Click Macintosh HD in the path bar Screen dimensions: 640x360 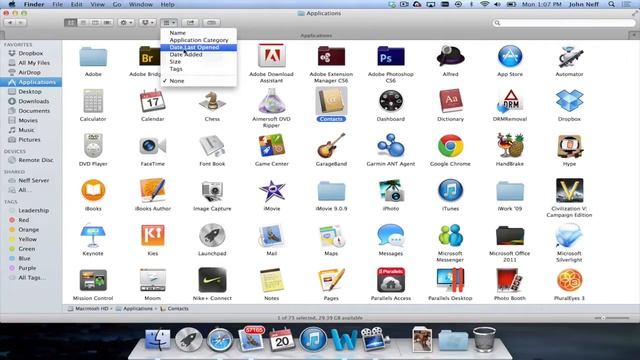coord(89,309)
